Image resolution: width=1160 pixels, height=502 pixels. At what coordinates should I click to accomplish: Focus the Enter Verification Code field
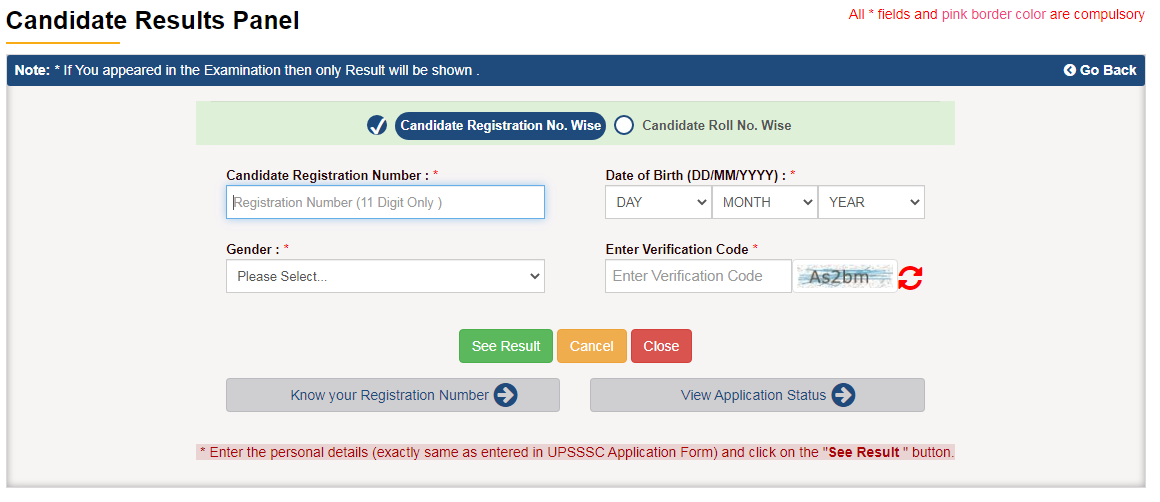coord(698,276)
